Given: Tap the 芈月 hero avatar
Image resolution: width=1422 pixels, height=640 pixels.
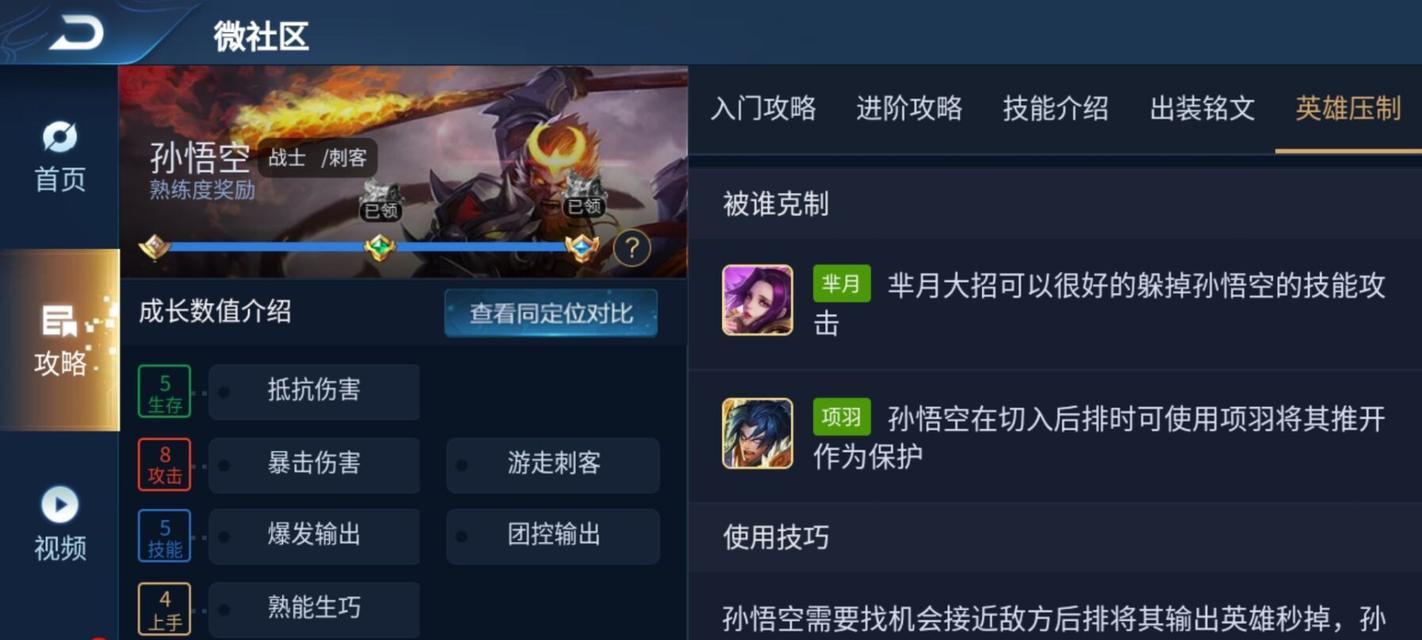Looking at the screenshot, I should pyautogui.click(x=758, y=300).
